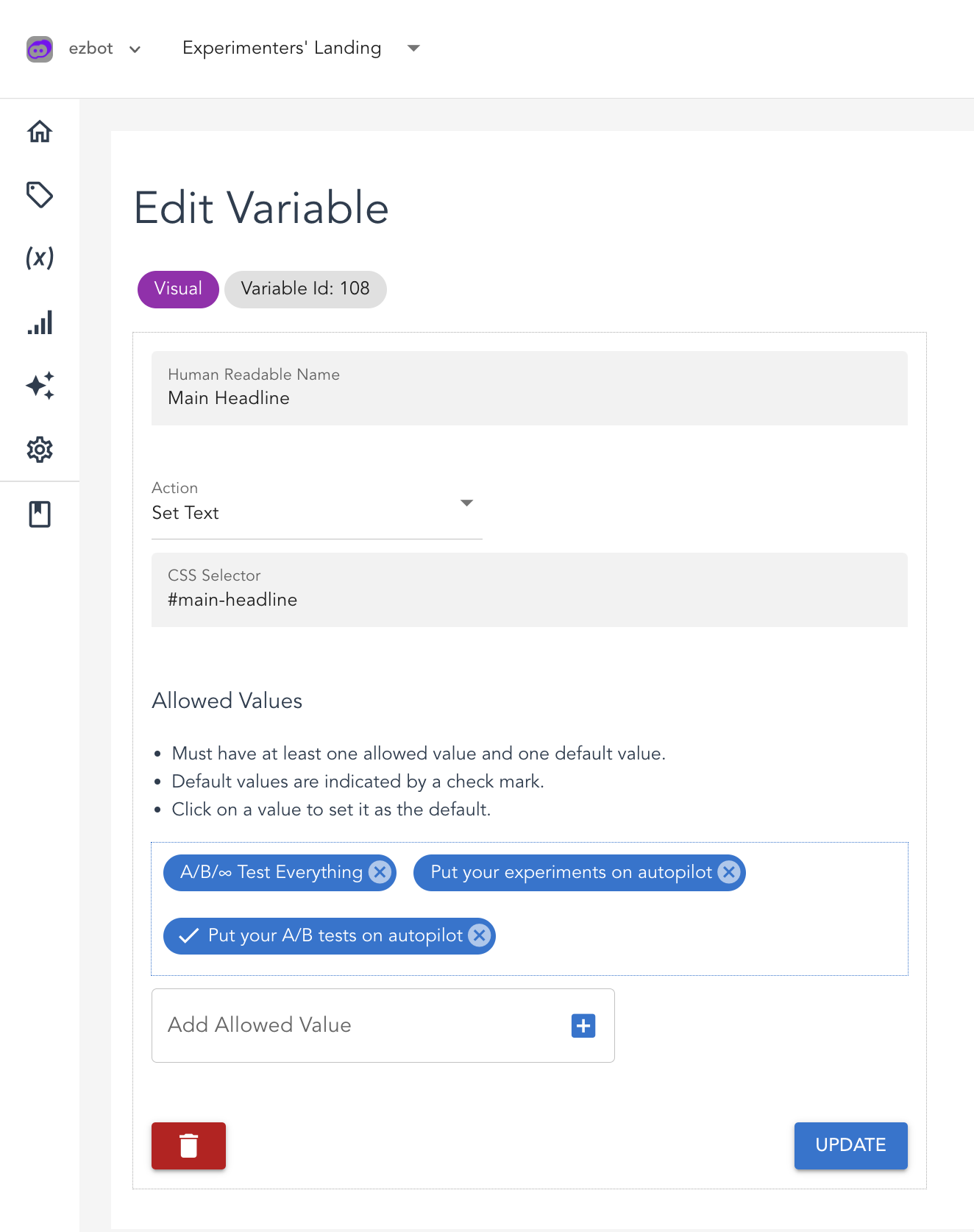Open the Variables (x) sidebar icon
The height and width of the screenshot is (1232, 974).
tap(40, 258)
